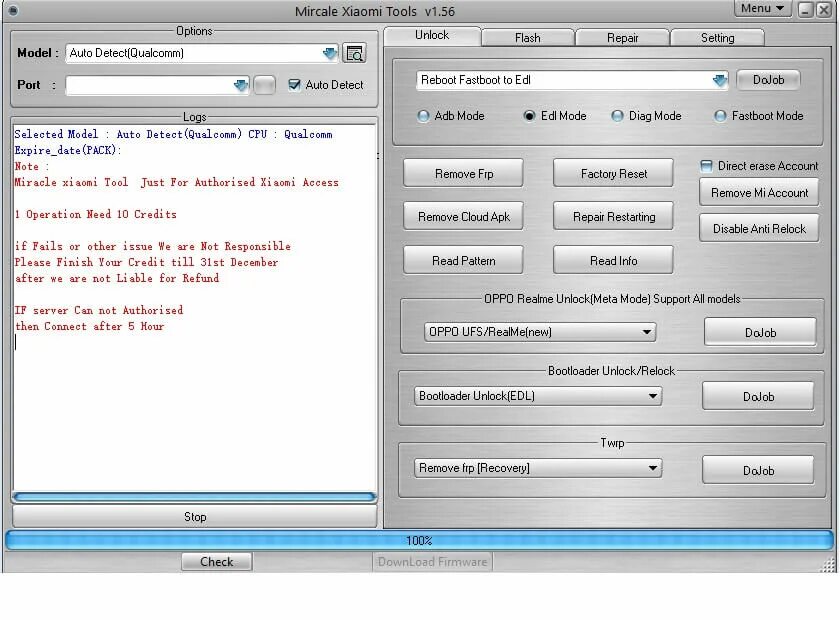The width and height of the screenshot is (840, 620).
Task: Click Remove Cloud Apk button
Action: pyautogui.click(x=463, y=216)
